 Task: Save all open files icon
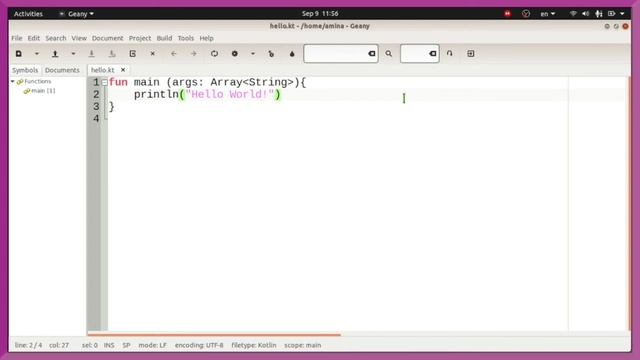(x=112, y=53)
